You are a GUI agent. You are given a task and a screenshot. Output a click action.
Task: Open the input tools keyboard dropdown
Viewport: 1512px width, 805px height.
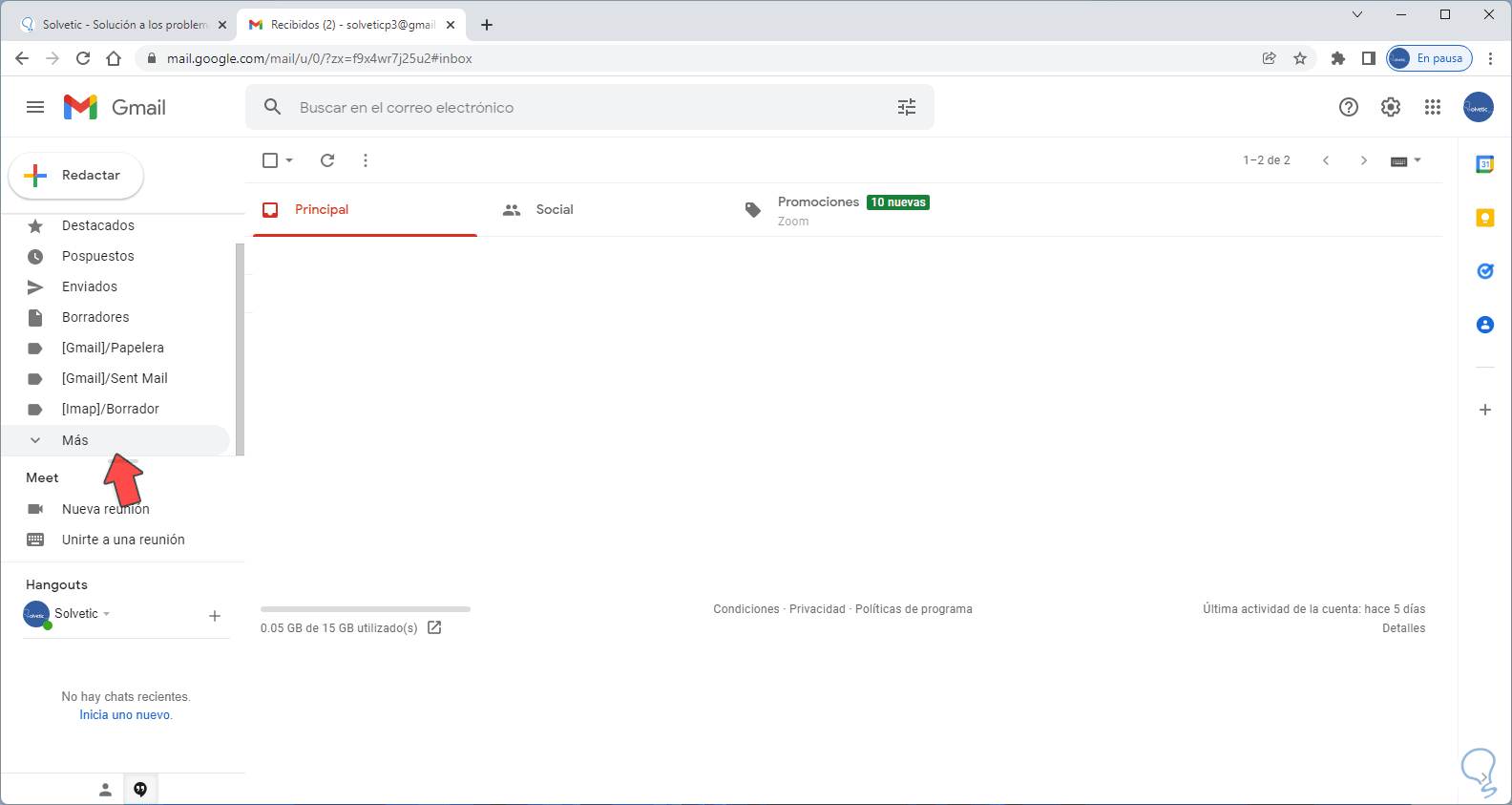point(1406,160)
